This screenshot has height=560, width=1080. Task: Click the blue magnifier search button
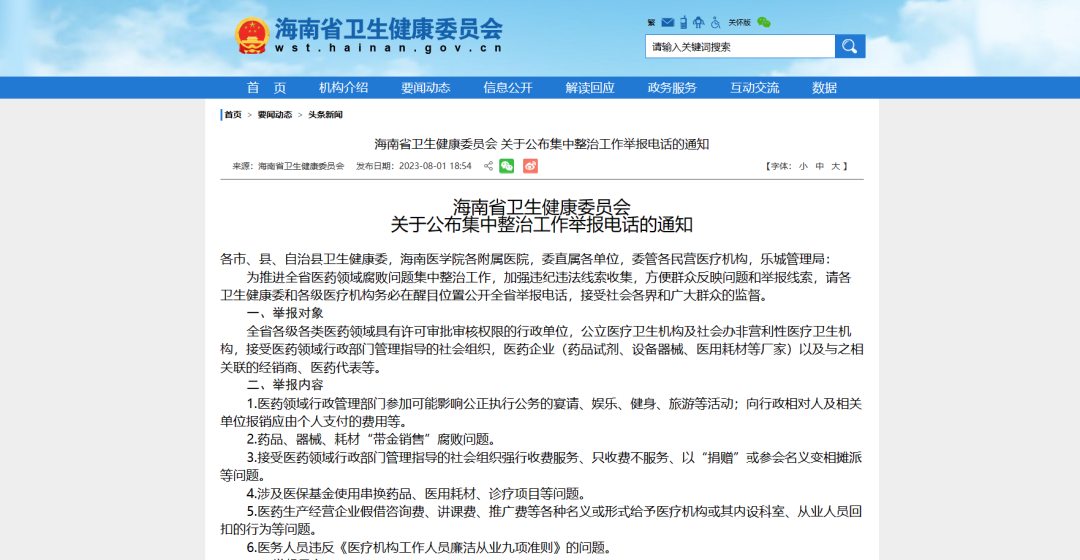[x=850, y=46]
